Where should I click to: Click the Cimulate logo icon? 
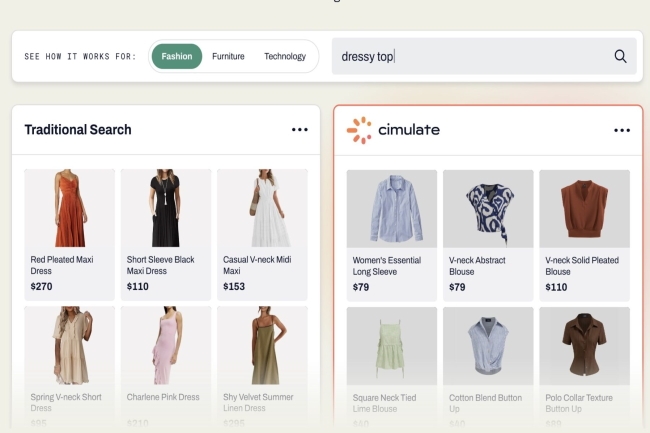(359, 129)
